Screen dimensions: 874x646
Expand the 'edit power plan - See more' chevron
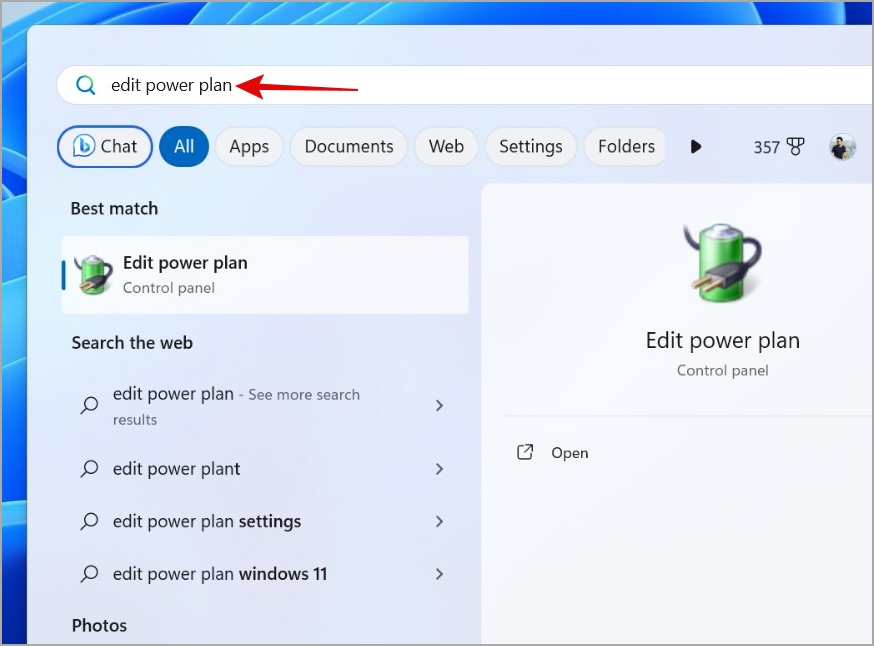(439, 405)
